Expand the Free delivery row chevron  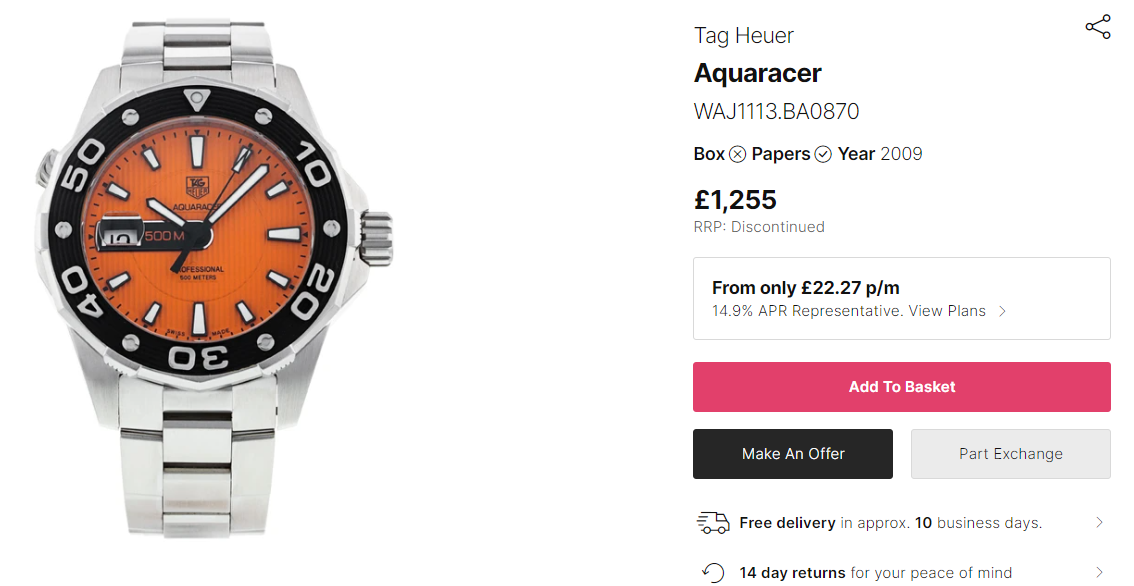[x=1099, y=522]
